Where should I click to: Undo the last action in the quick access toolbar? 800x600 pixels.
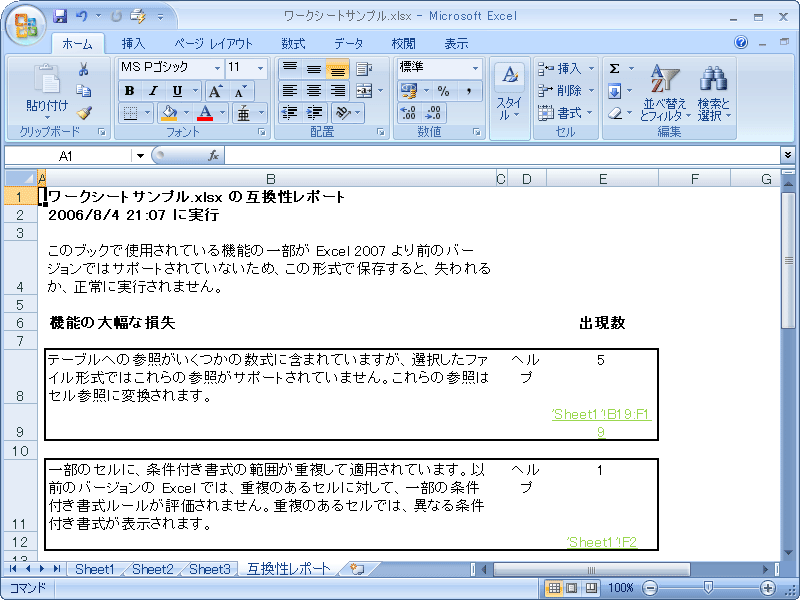82,16
